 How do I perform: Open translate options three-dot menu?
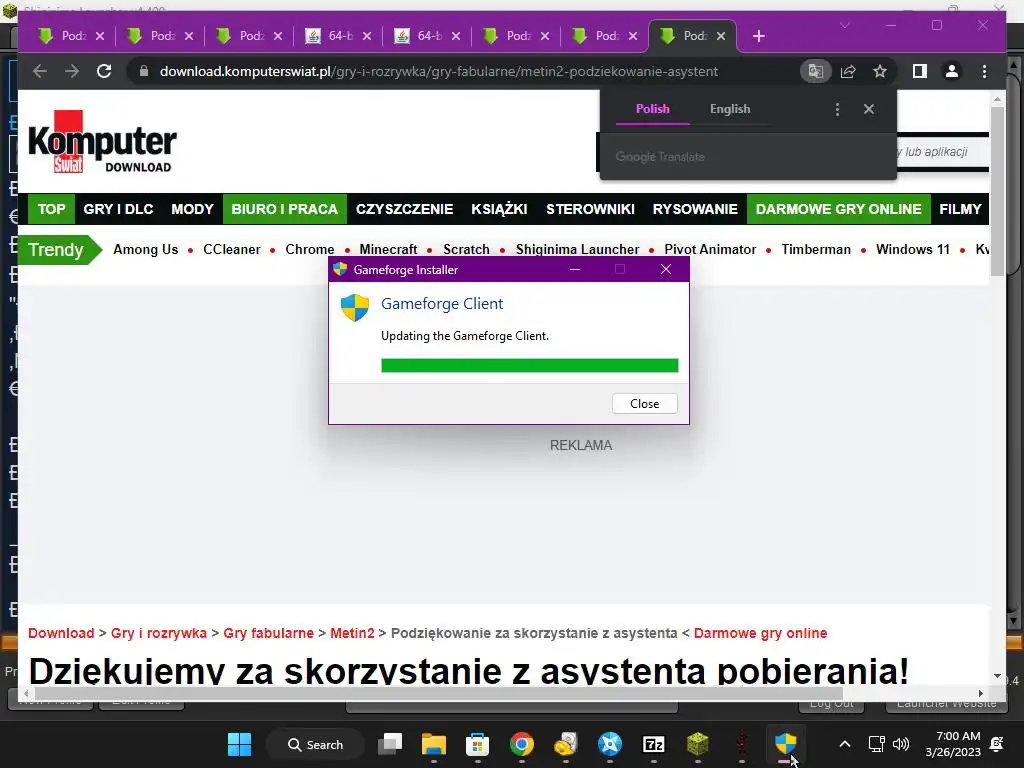pyautogui.click(x=837, y=109)
